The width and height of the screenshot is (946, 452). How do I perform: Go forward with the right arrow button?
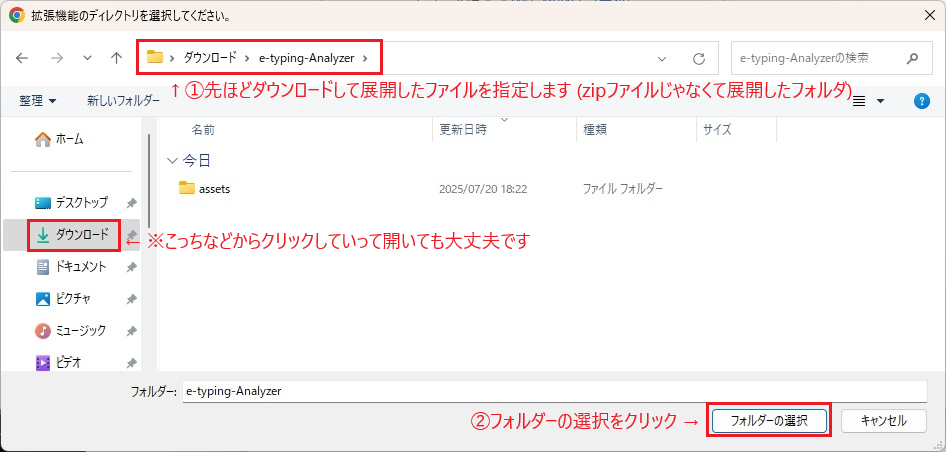57,58
